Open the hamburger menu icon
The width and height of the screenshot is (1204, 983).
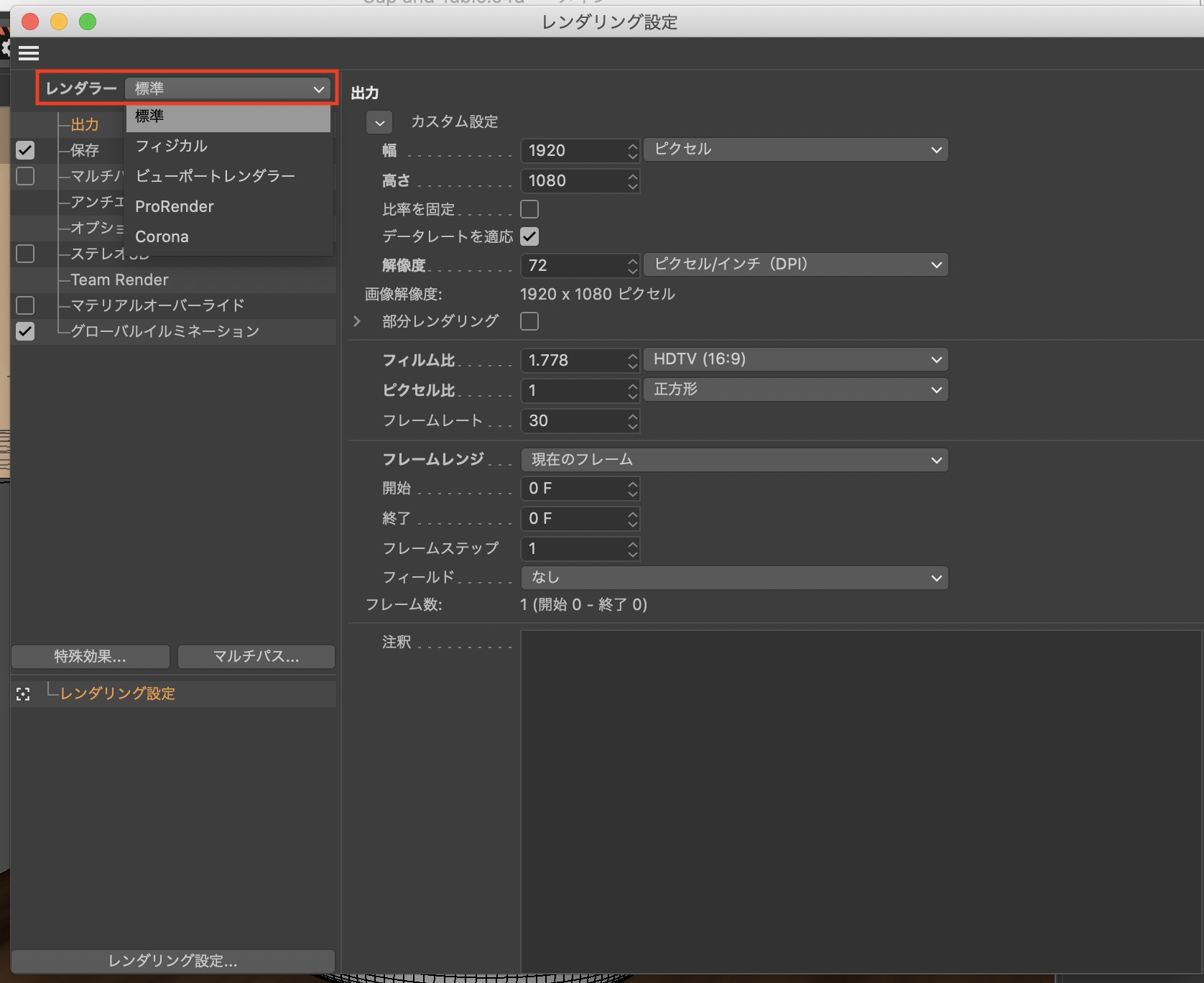[29, 53]
